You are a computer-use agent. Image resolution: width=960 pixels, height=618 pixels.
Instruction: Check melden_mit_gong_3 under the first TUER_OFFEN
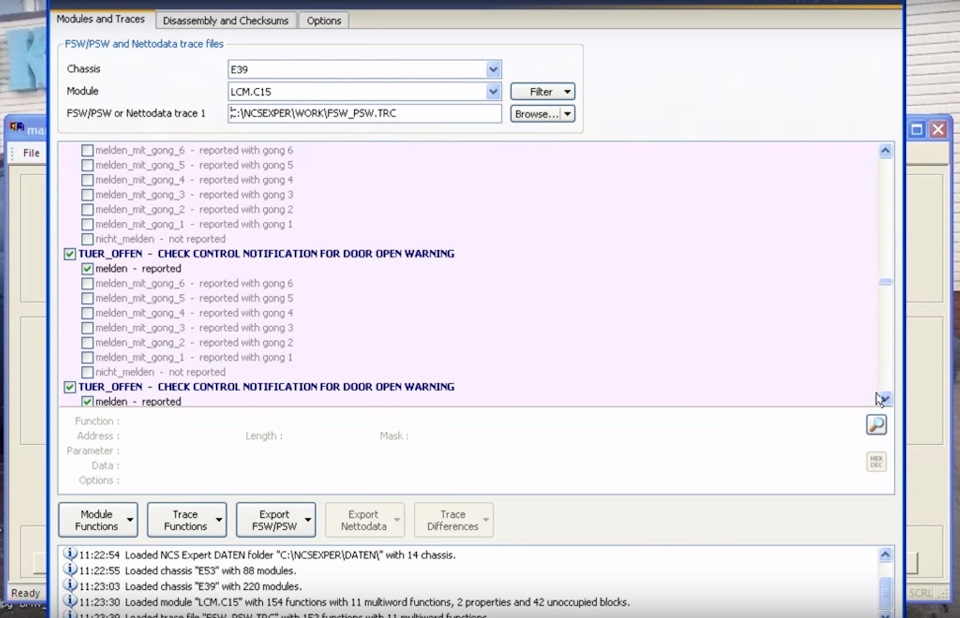click(88, 328)
